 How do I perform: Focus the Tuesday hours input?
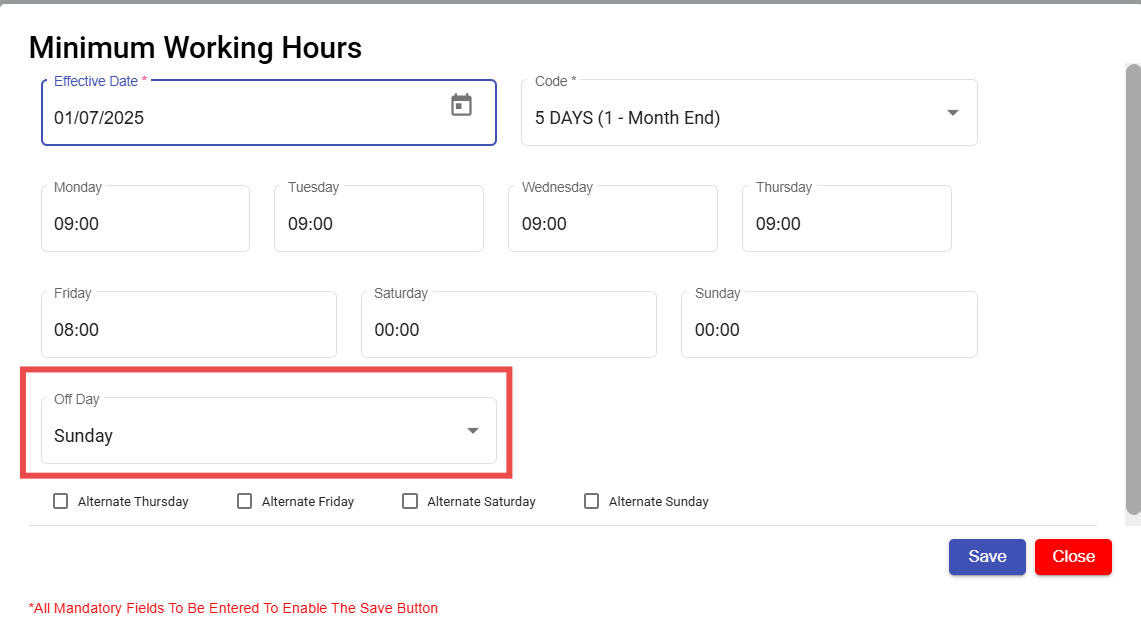[x=378, y=224]
